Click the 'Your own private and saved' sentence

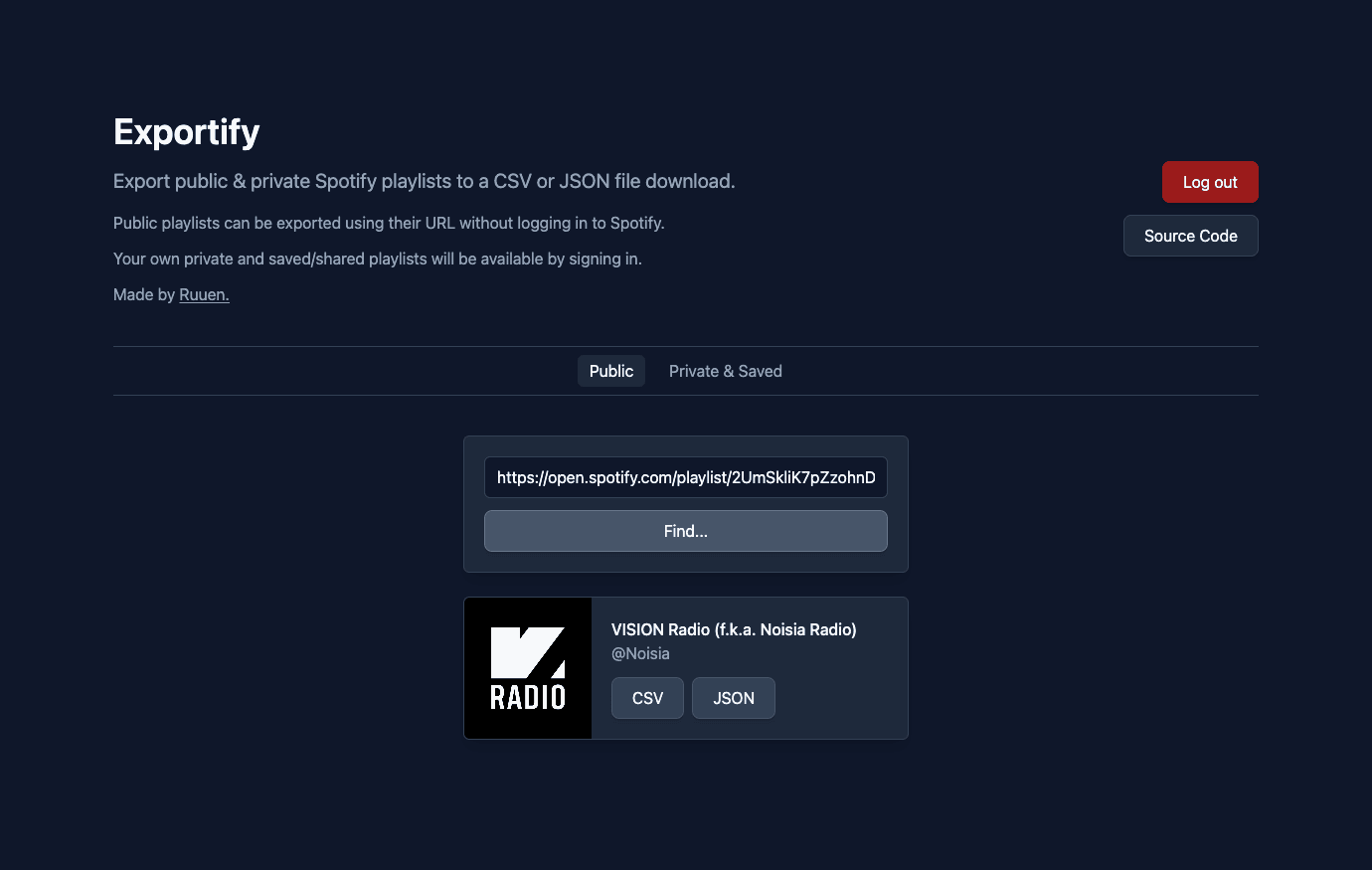[x=378, y=259]
